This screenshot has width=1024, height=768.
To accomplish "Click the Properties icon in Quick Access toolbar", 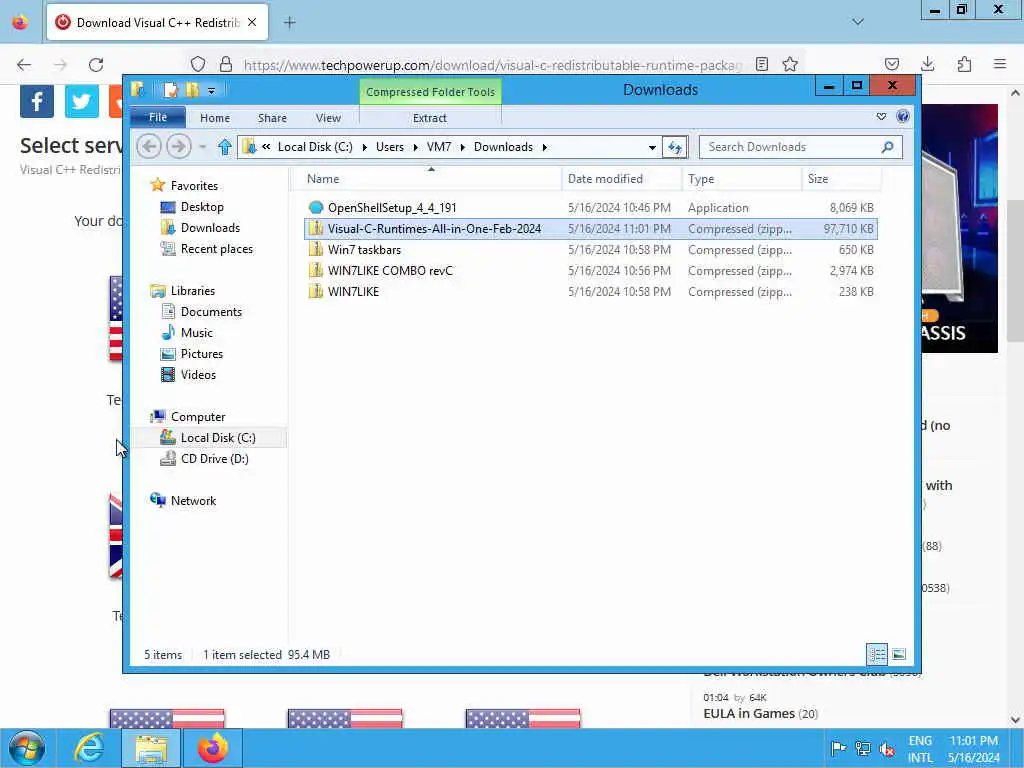I will click(x=170, y=90).
